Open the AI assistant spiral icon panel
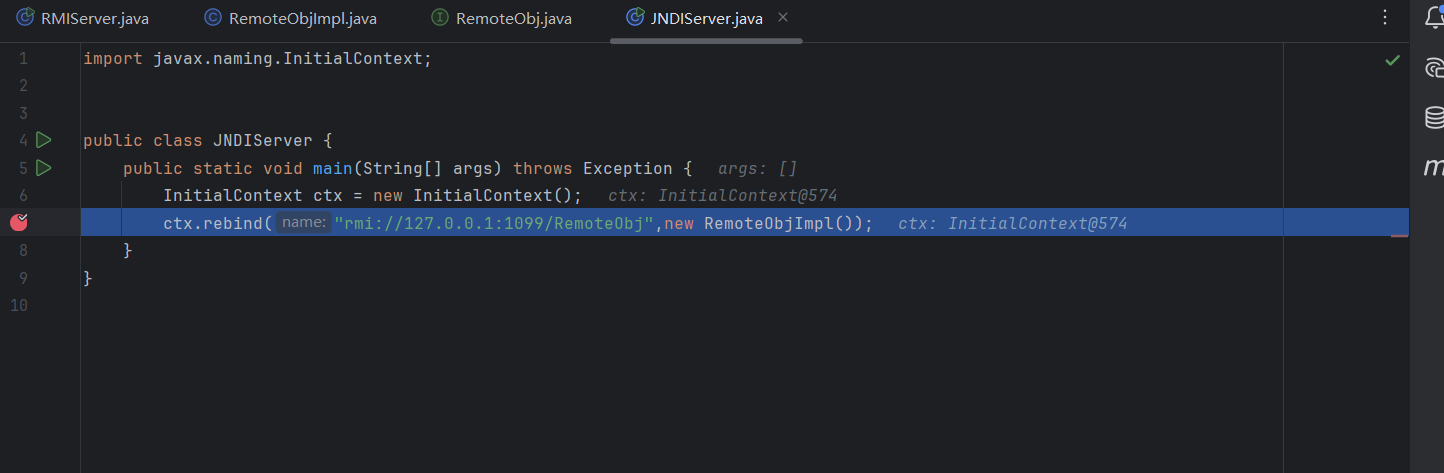Screen dimensions: 1444x473 pyautogui.click(x=1434, y=67)
